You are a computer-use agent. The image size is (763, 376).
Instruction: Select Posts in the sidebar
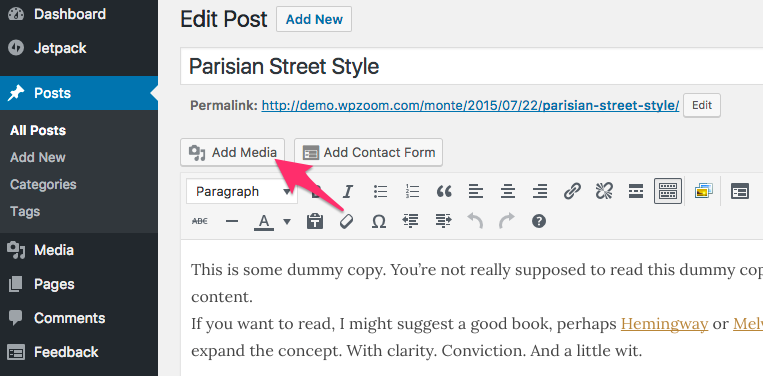click(x=79, y=93)
